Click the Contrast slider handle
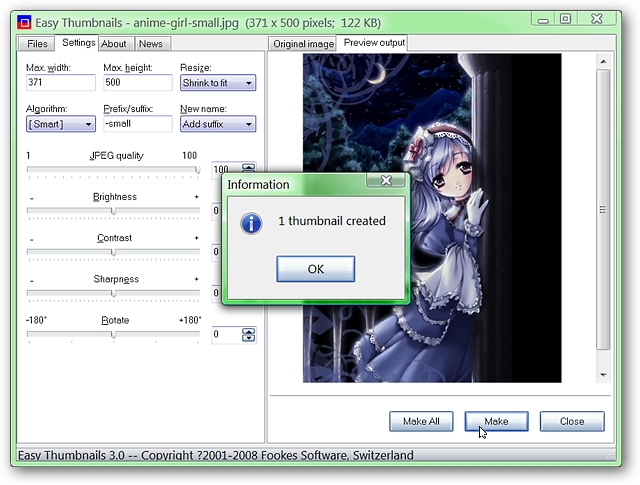 (x=113, y=252)
